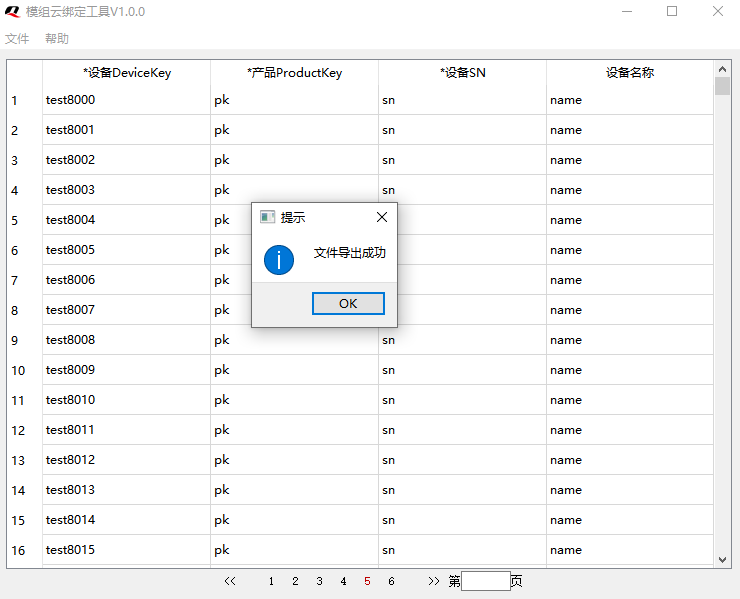Screen dimensions: 740x599
Task: Click the *产品ProductKey column header
Action: click(294, 73)
